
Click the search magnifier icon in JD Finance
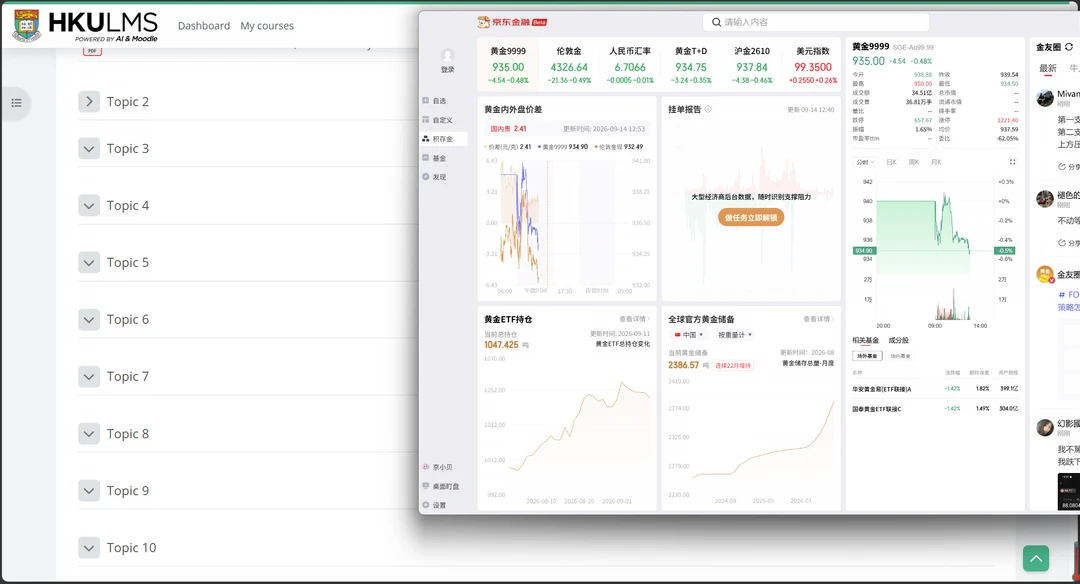[x=716, y=22]
